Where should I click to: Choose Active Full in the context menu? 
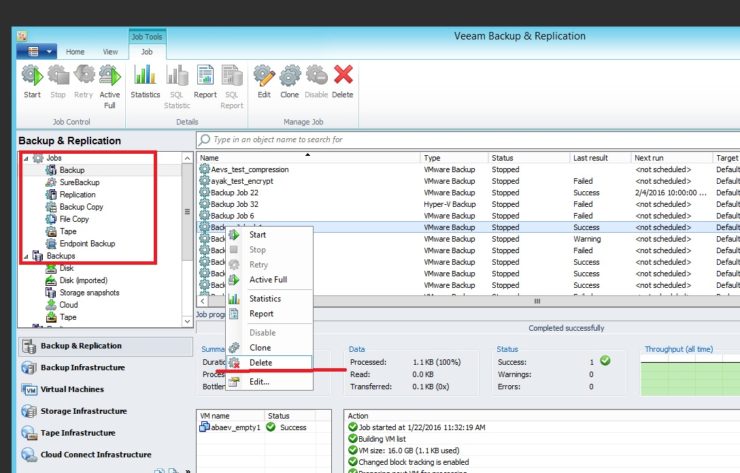pyautogui.click(x=270, y=279)
